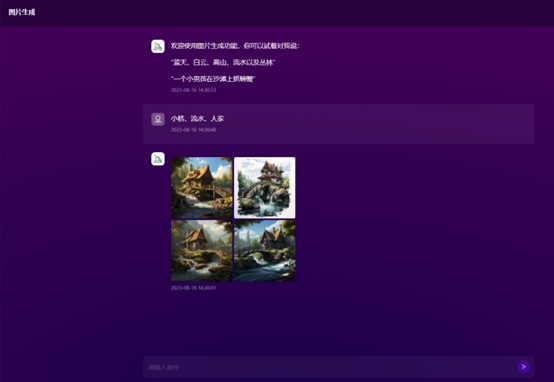This screenshot has height=382, width=554.
Task: Open the dark cottage with river rapids thumbnail
Action: click(265, 251)
